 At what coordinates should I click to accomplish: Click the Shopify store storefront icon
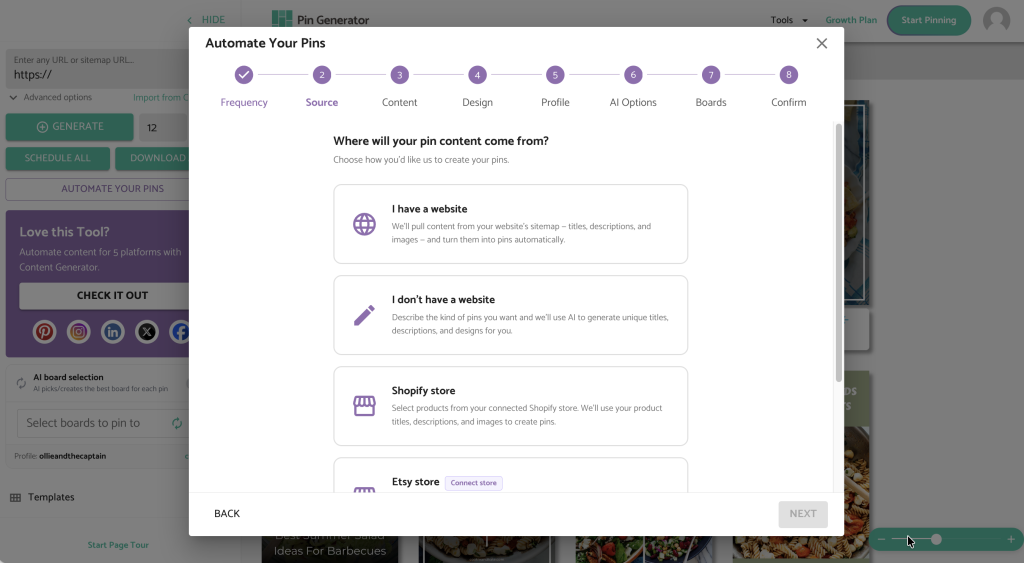(x=364, y=406)
